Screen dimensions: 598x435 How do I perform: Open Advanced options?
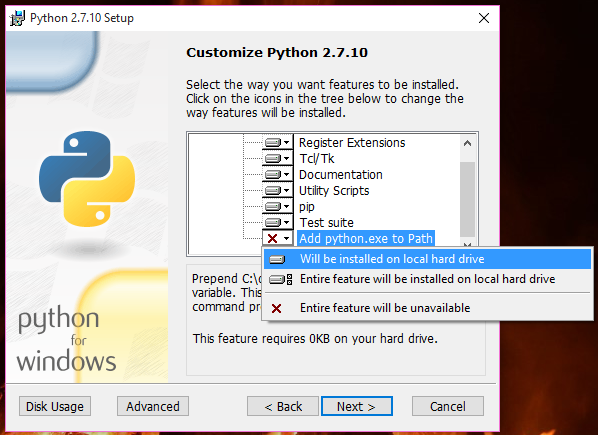pyautogui.click(x=153, y=406)
